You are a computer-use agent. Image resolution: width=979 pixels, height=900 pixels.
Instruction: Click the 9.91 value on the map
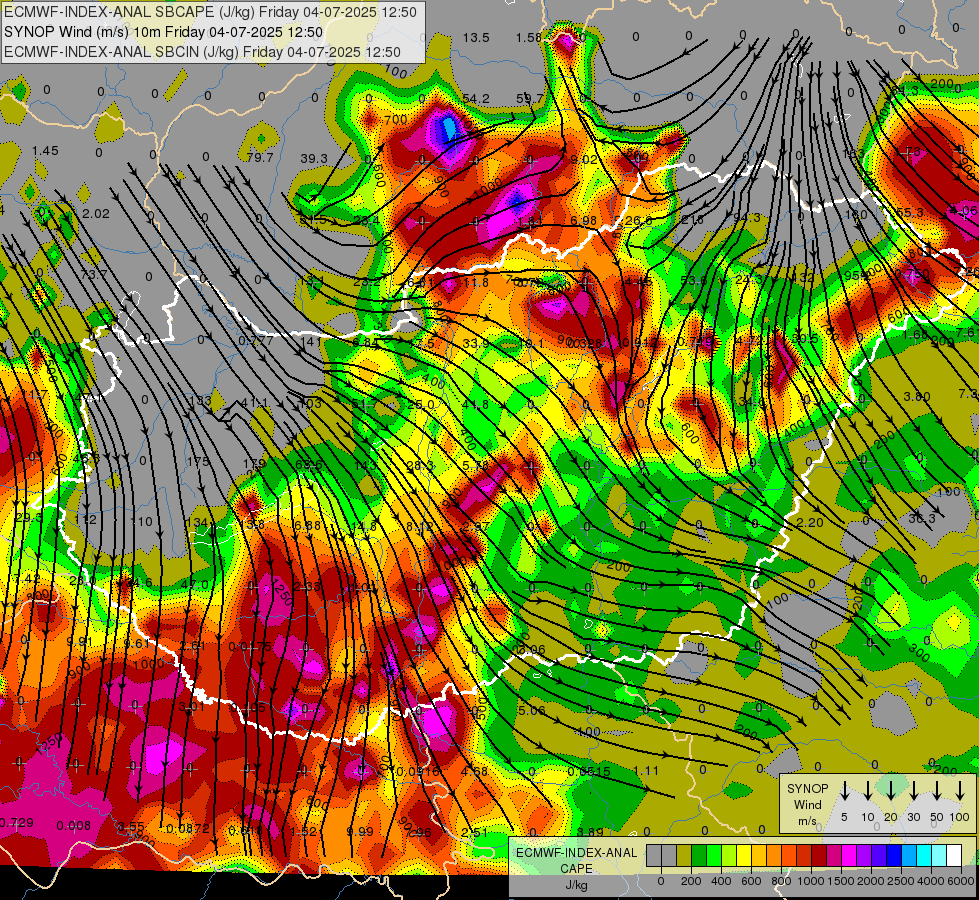pyautogui.click(x=79, y=642)
